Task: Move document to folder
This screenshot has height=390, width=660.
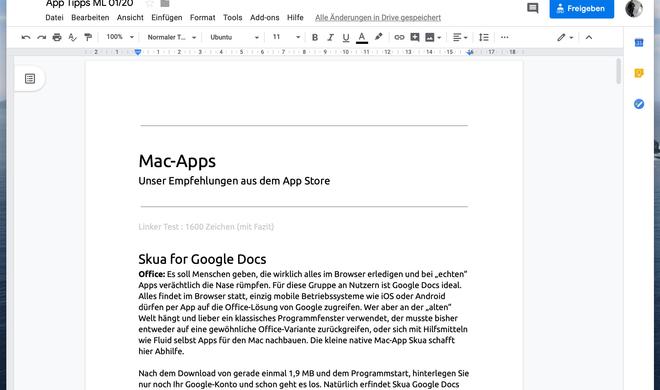Action: [165, 3]
